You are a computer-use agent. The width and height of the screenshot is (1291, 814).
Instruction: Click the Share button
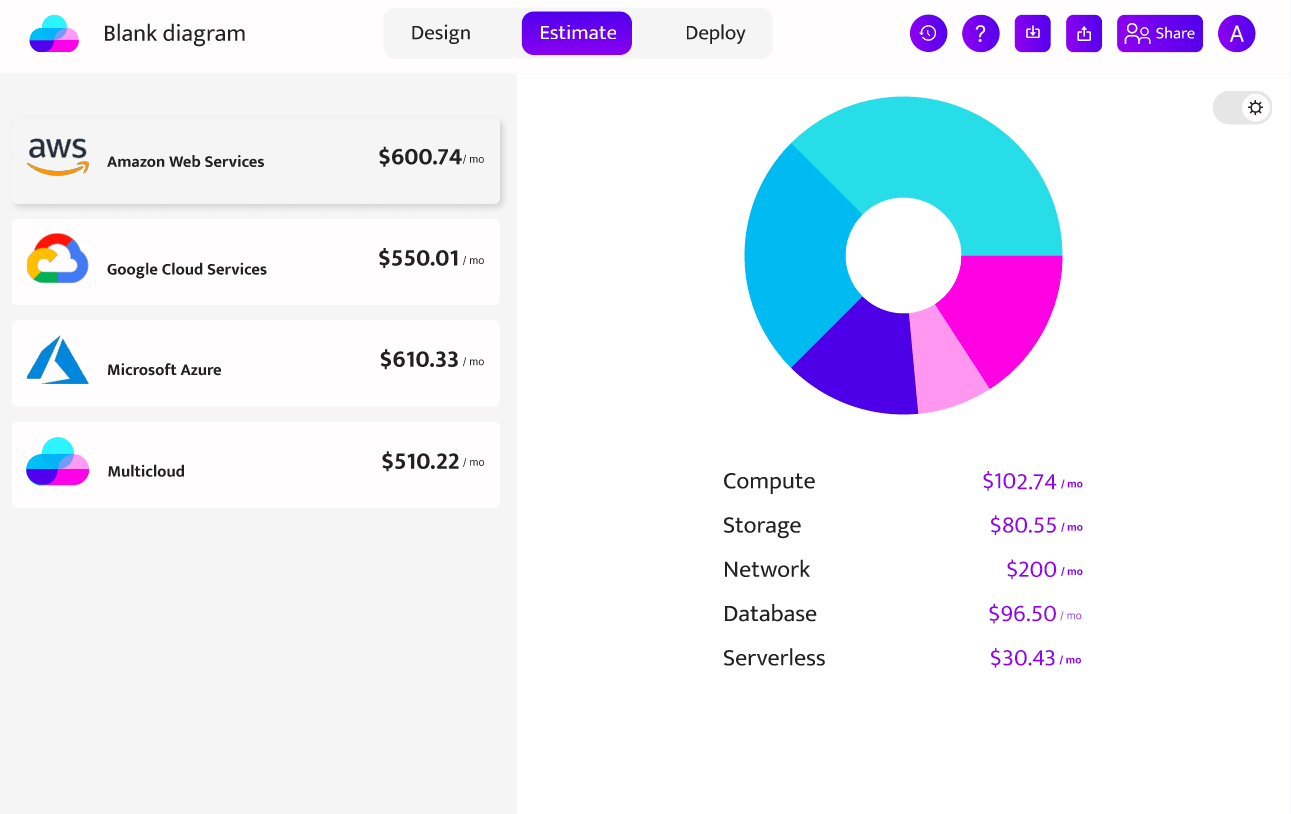(x=1159, y=33)
